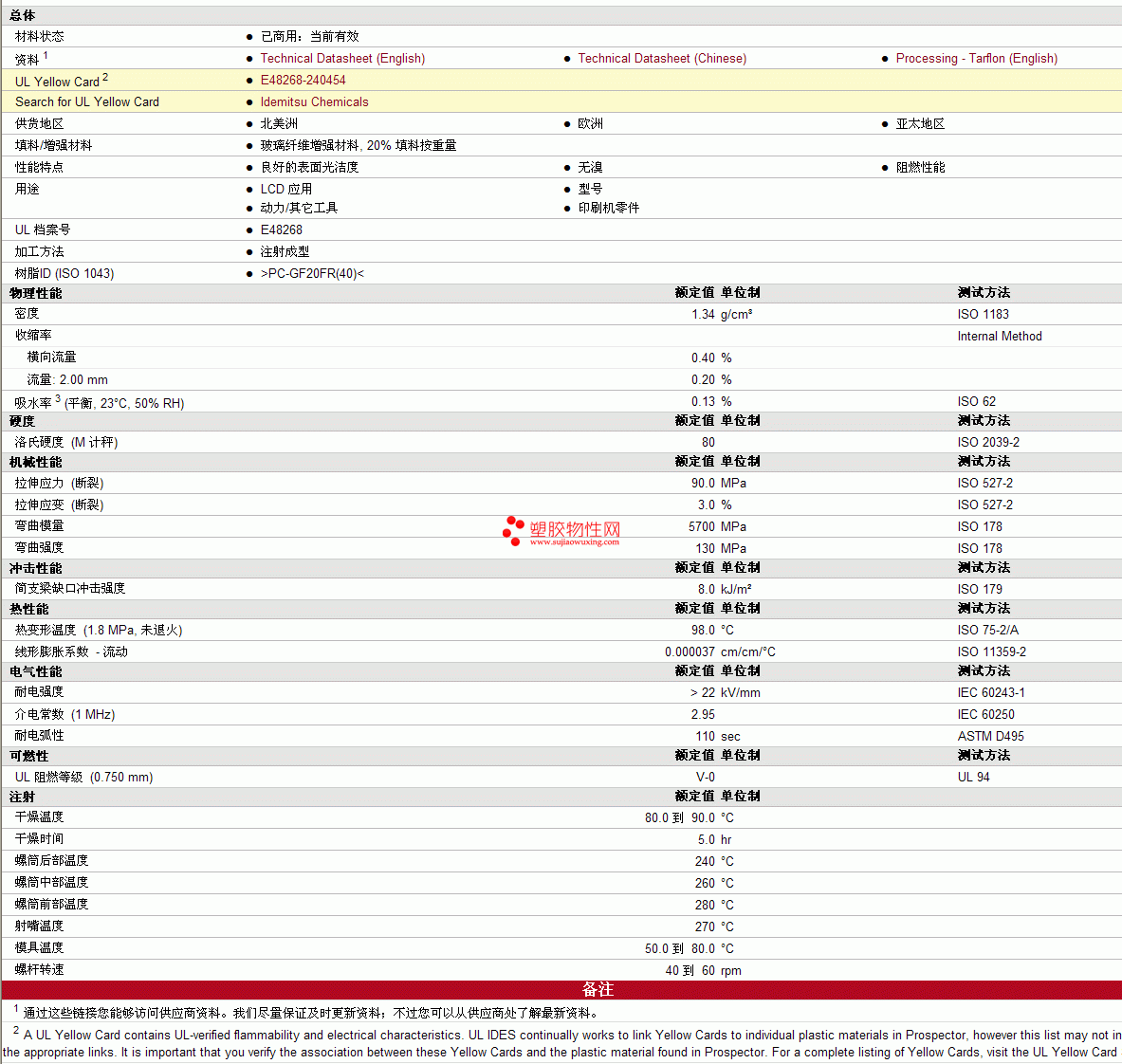Click the ISO 179 test method
Viewport: 1122px width, 1064px height.
[x=980, y=590]
